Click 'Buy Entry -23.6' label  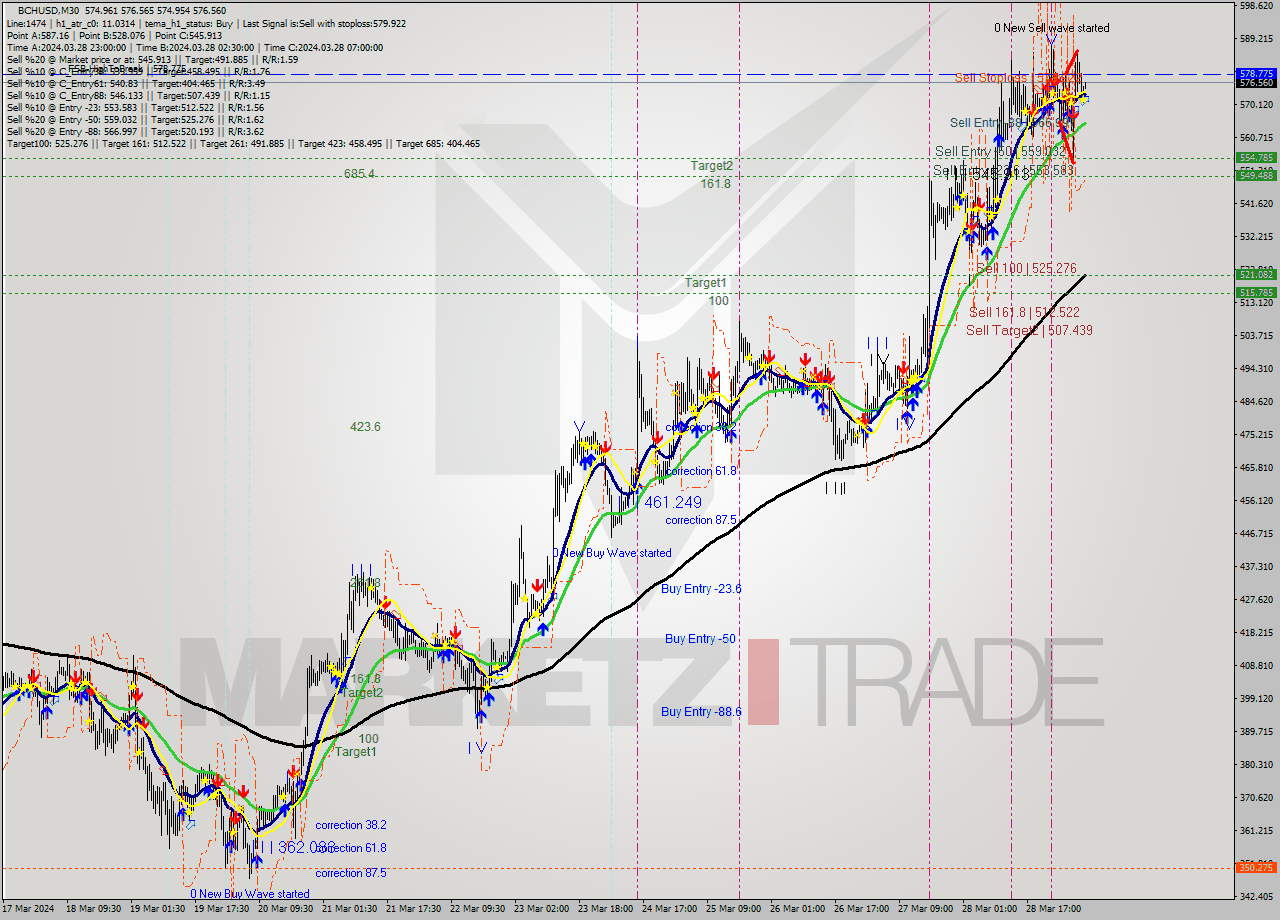click(x=701, y=589)
